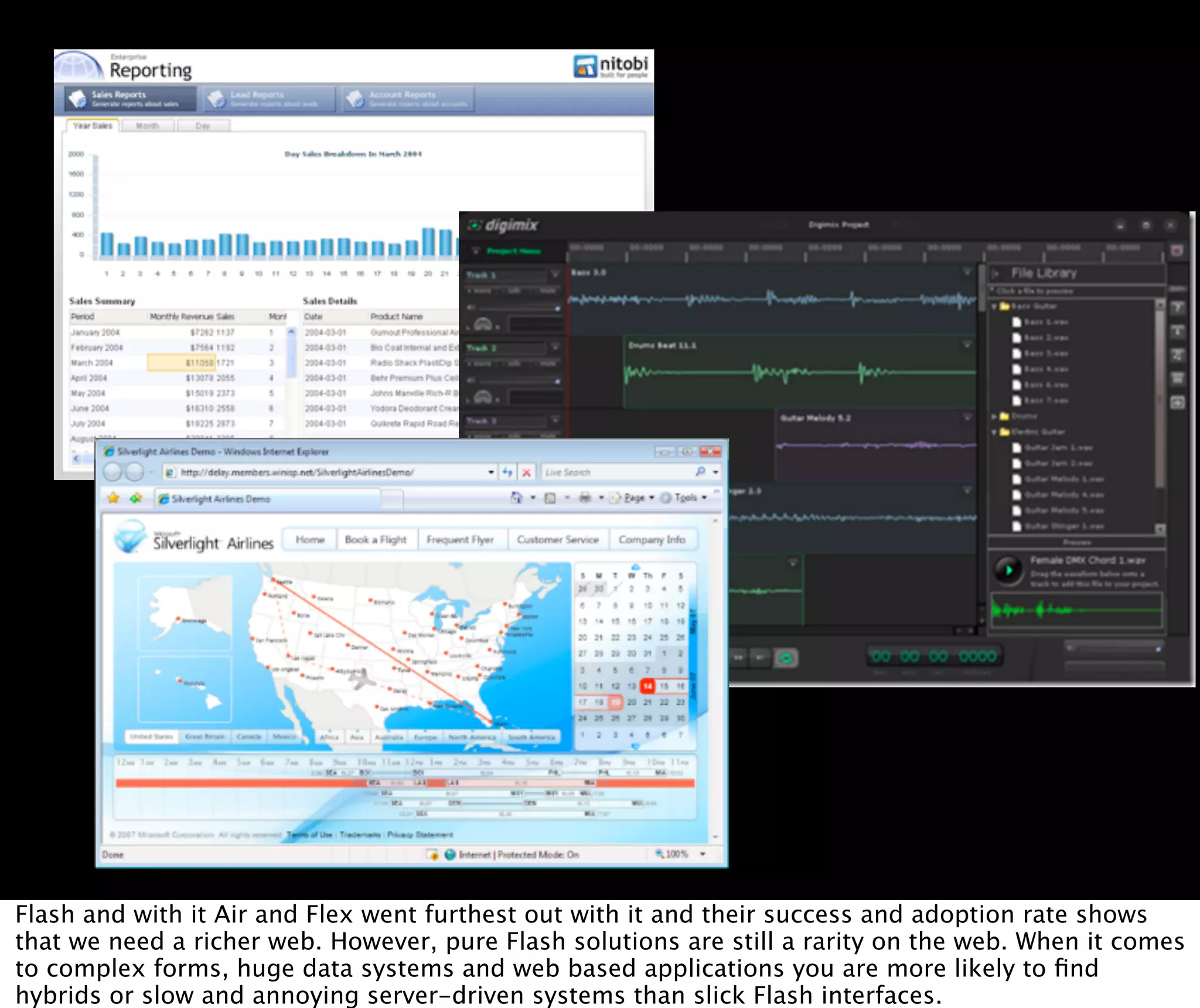Click the Add to Favorites icon
The height and width of the screenshot is (1008, 1200).
136,498
